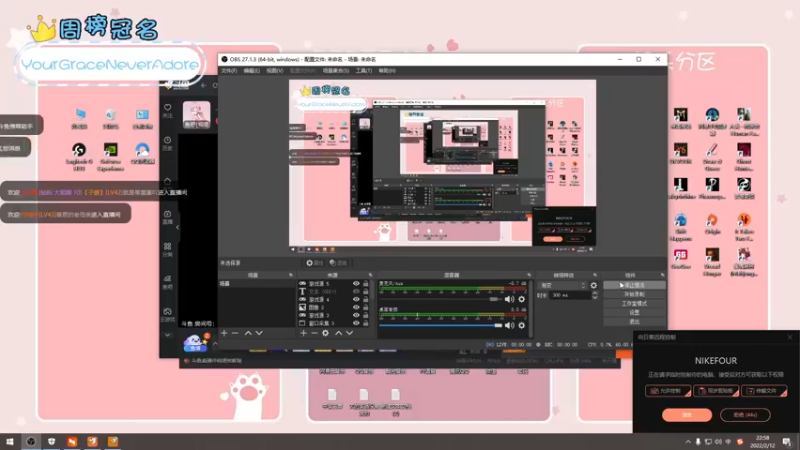
Task: Open OBS Settings button in controls
Action: pyautogui.click(x=634, y=312)
